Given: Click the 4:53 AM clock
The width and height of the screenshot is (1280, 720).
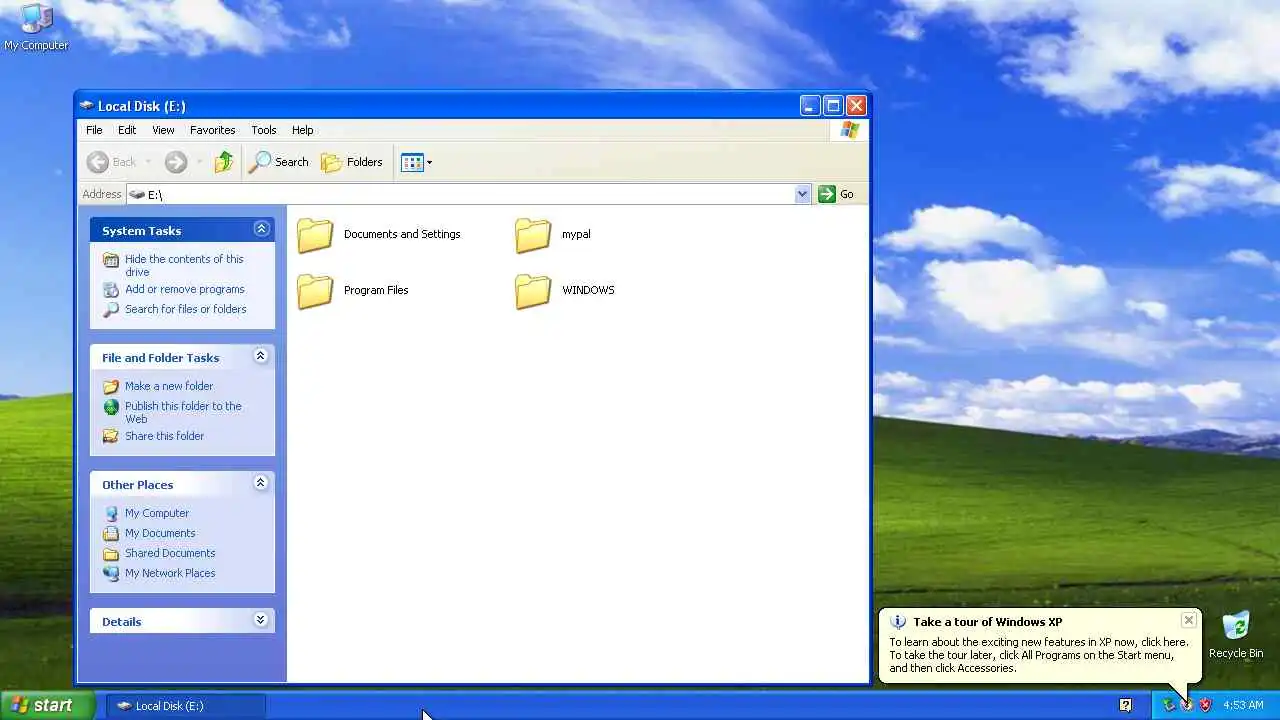Looking at the screenshot, I should tap(1243, 705).
